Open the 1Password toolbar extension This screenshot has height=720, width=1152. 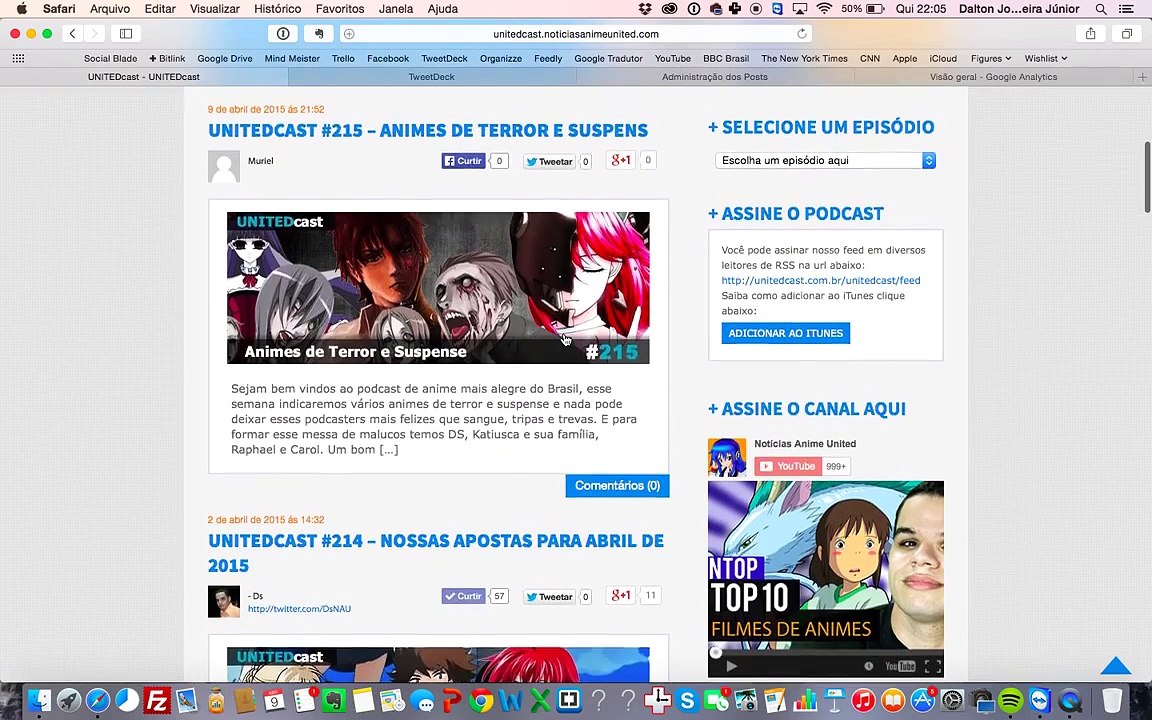283,34
